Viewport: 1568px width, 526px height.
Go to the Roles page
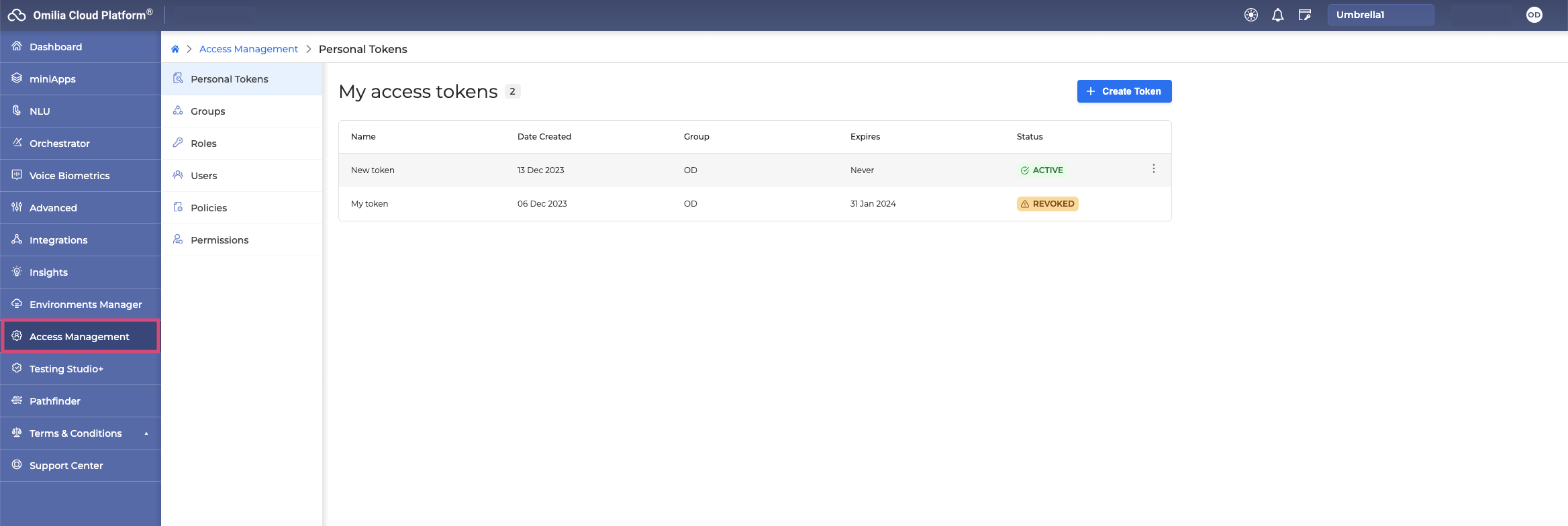203,144
